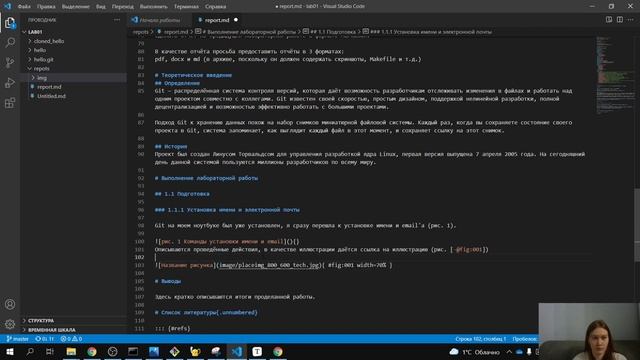640x360 pixels.
Task: Click the weather widget showing 1°C
Action: [474, 352]
